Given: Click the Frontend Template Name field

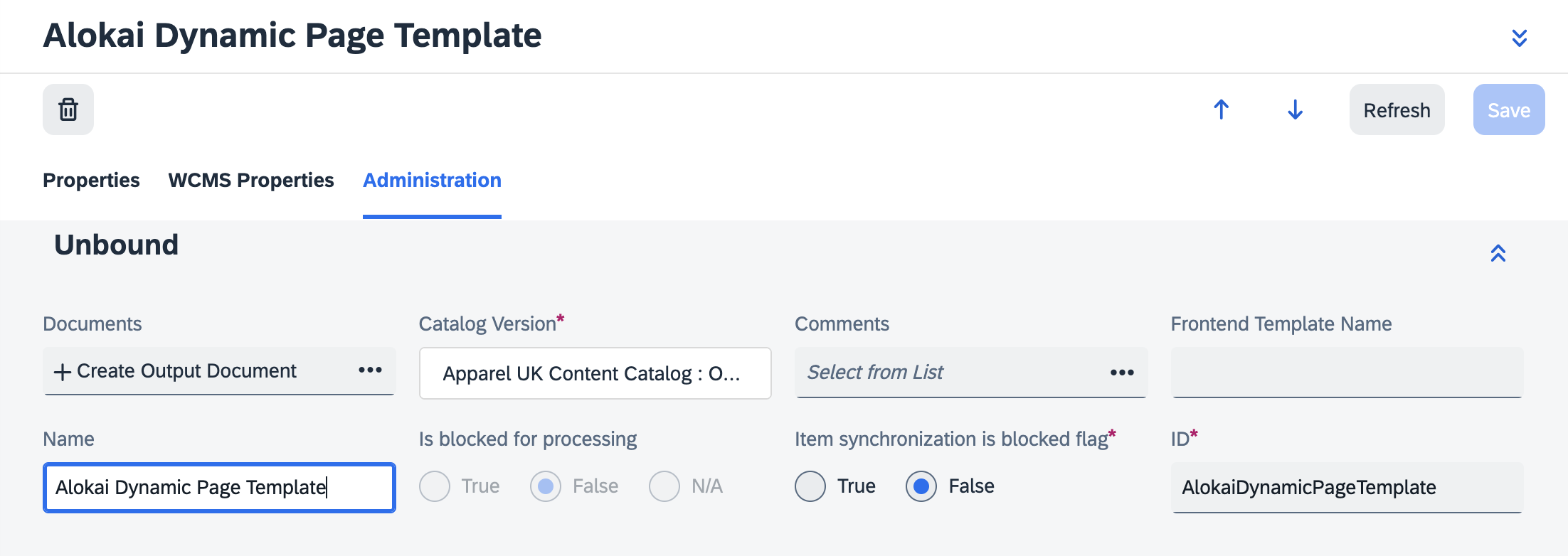Looking at the screenshot, I should click(x=1346, y=373).
